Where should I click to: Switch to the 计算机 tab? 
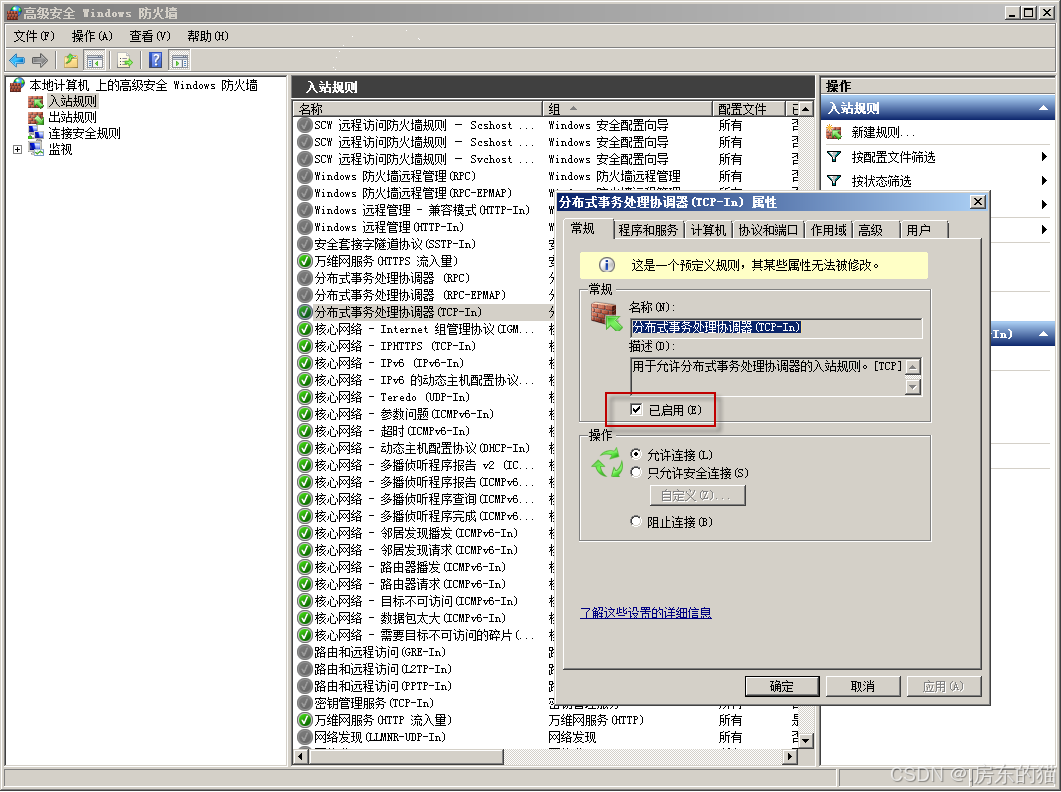click(x=708, y=230)
